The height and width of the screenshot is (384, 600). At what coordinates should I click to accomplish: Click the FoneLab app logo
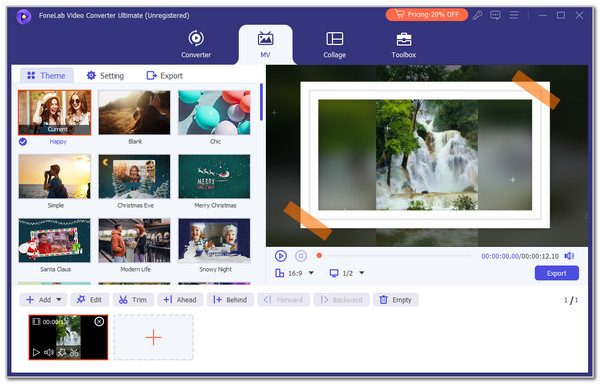[x=23, y=16]
